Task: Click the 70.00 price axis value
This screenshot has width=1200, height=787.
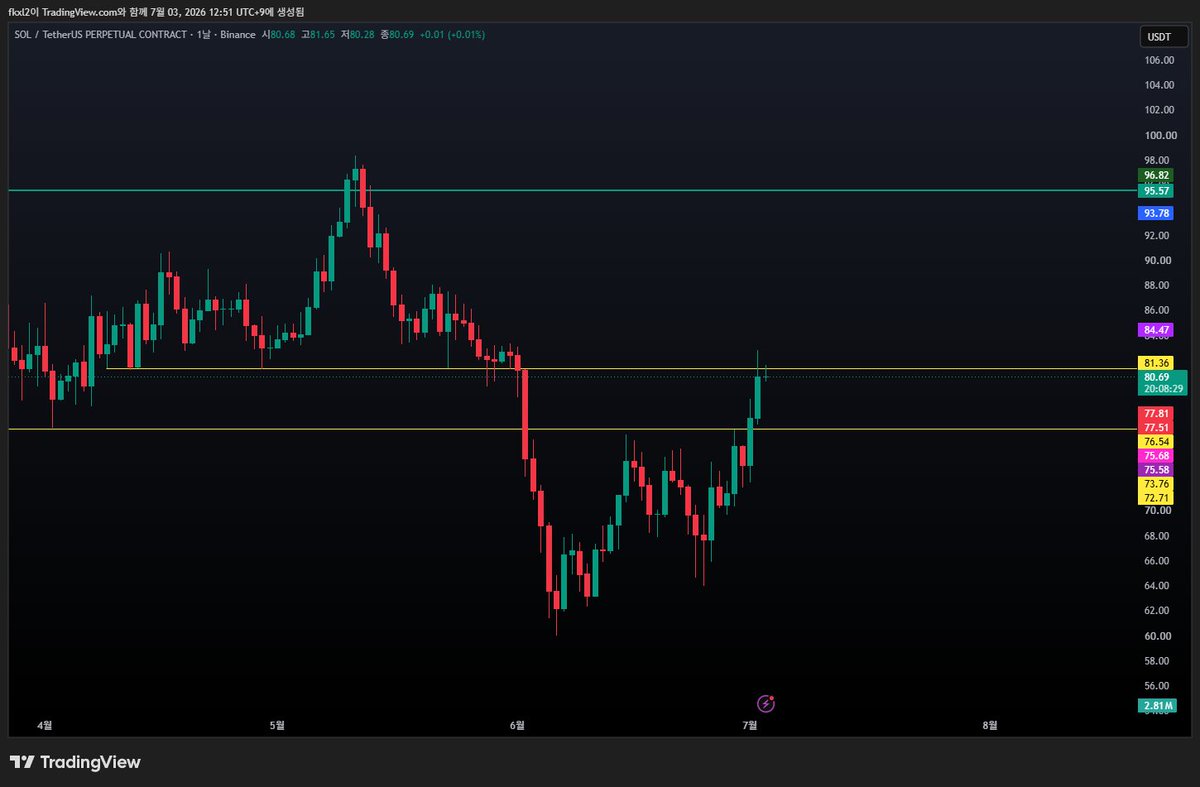Action: point(1157,510)
